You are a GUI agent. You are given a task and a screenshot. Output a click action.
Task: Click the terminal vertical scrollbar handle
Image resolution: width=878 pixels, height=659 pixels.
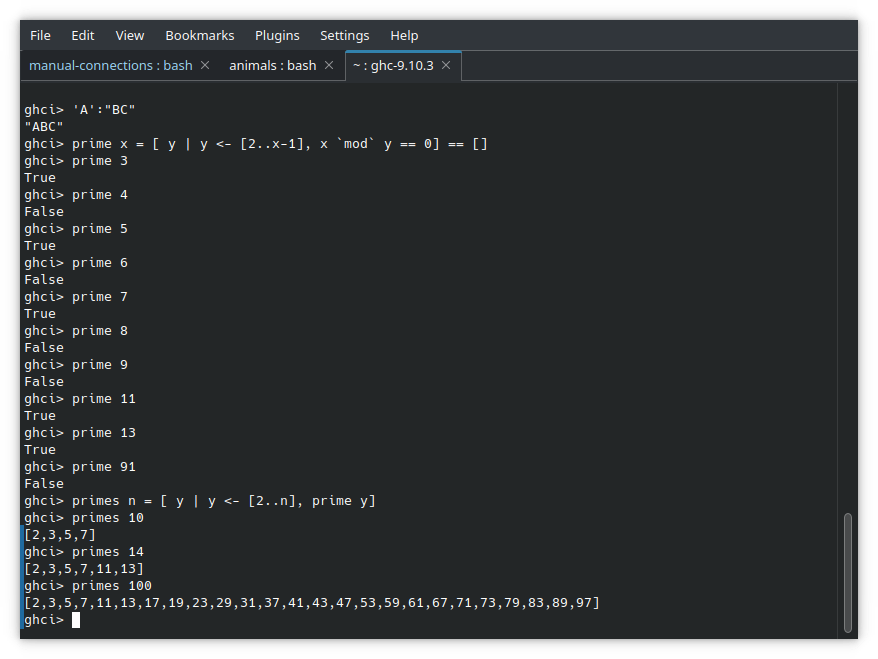click(x=848, y=572)
